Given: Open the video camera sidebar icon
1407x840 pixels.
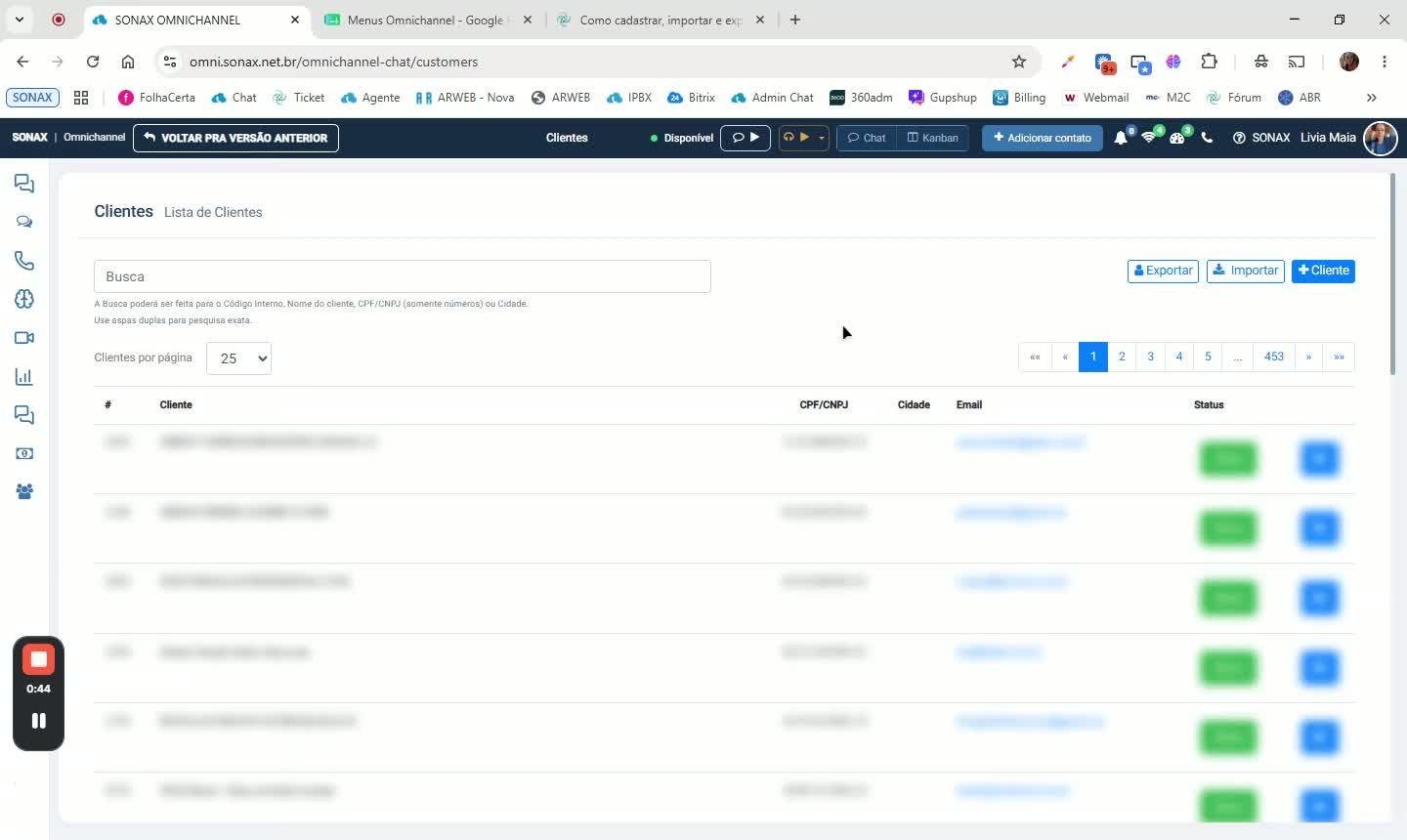Looking at the screenshot, I should [x=24, y=338].
